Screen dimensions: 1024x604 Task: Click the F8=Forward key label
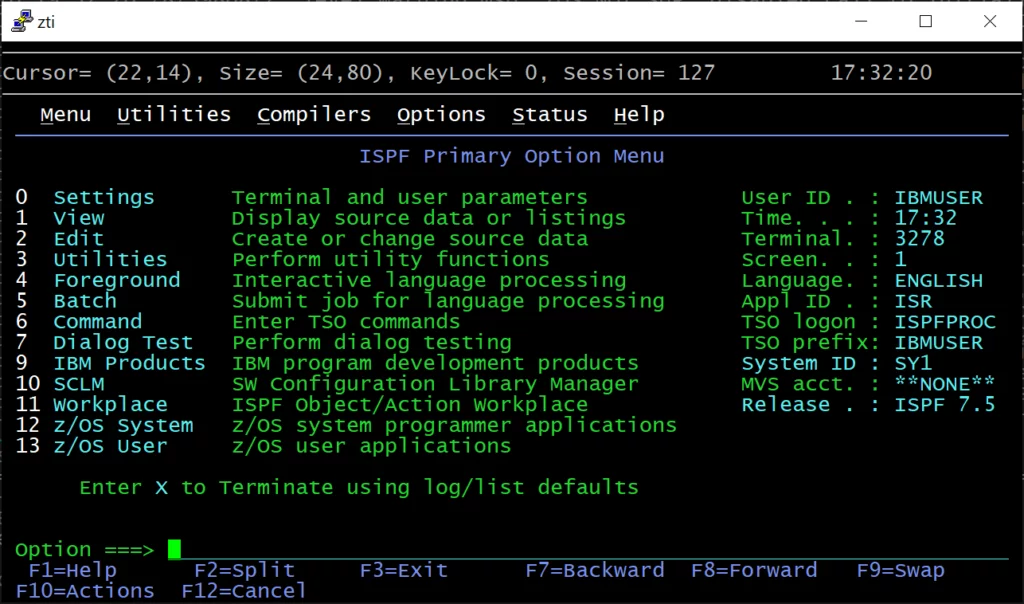[754, 570]
